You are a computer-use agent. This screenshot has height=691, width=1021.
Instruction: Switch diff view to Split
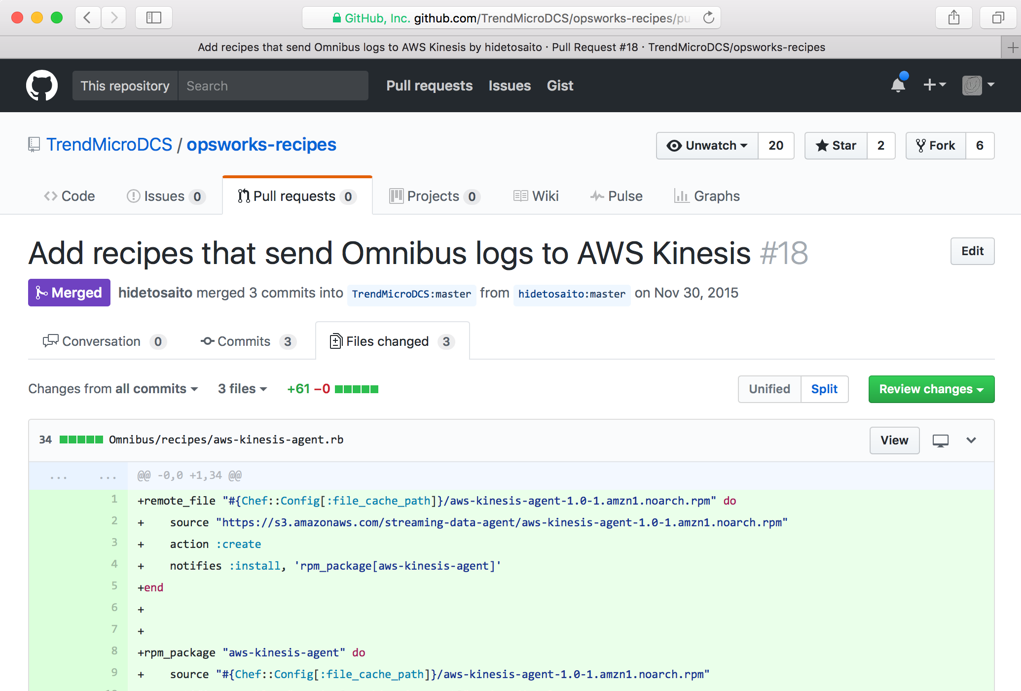pyautogui.click(x=824, y=389)
